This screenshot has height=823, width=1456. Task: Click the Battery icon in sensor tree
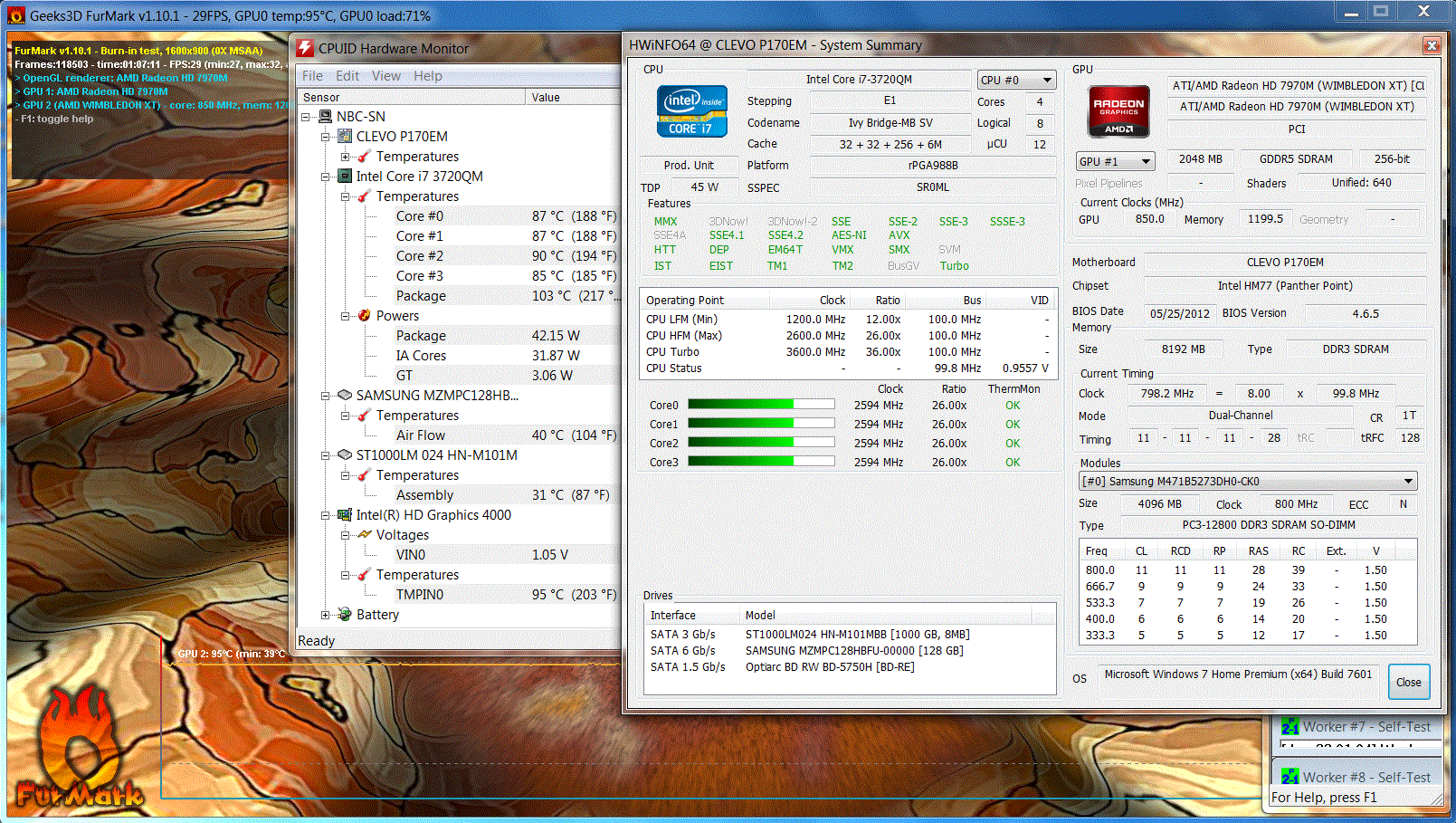tap(344, 615)
